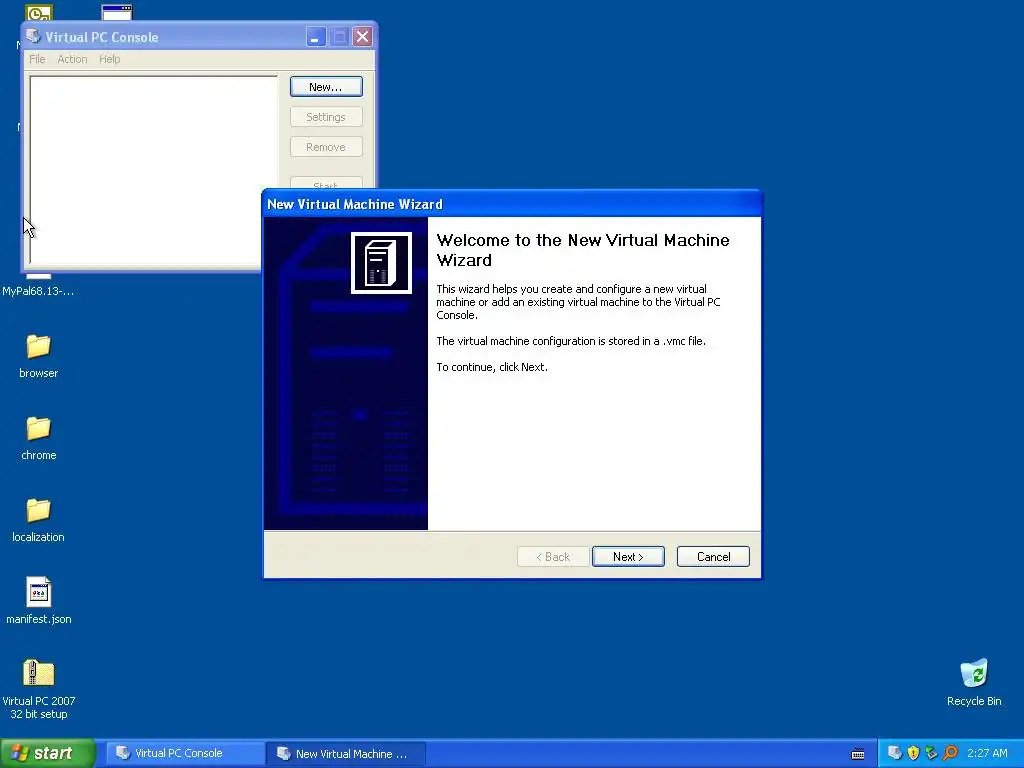Click the 2:27 AM system clock
Image resolution: width=1024 pixels, height=768 pixels.
click(x=987, y=753)
